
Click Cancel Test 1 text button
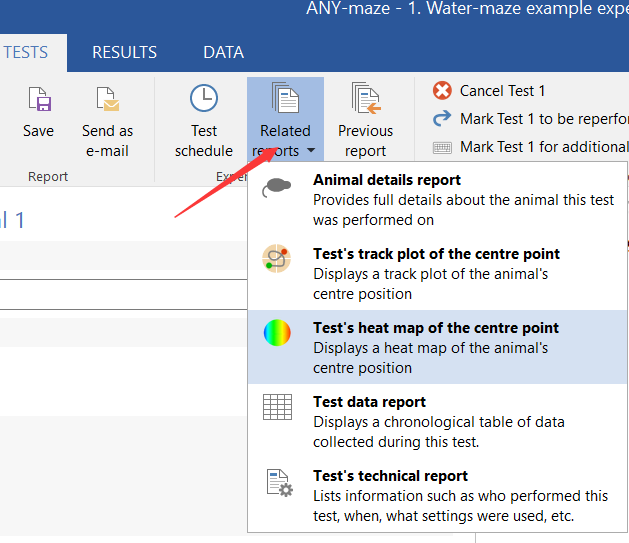pyautogui.click(x=502, y=91)
